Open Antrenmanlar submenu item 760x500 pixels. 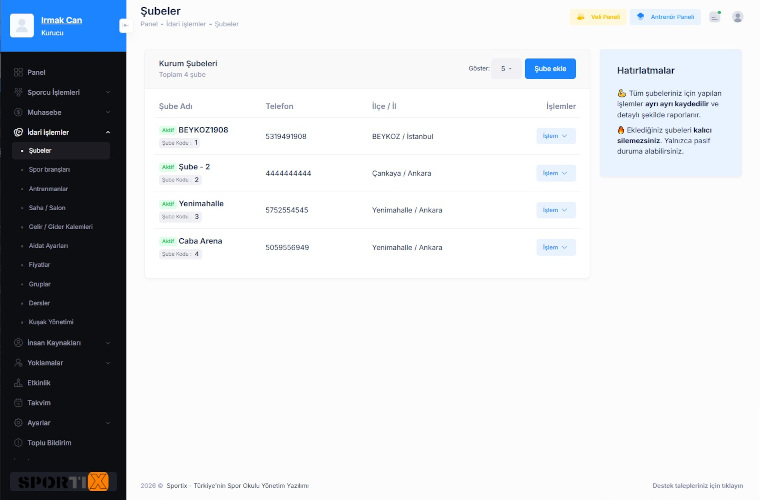coord(48,188)
